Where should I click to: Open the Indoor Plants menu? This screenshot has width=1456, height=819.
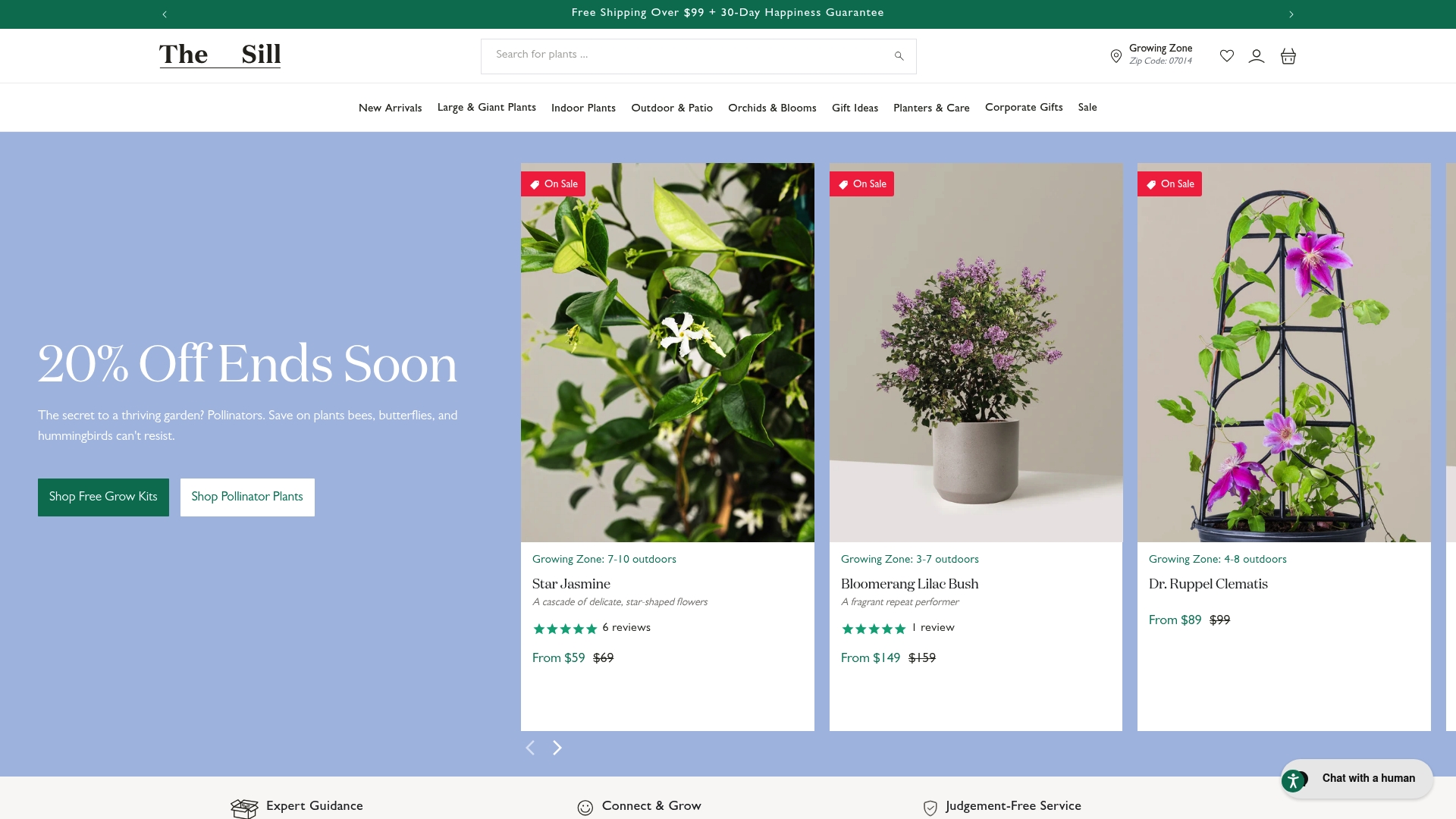click(x=583, y=108)
